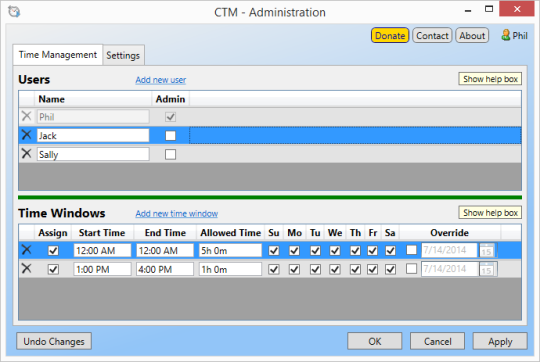The height and width of the screenshot is (362, 540).
Task: Click the Override column header
Action: pos(449,233)
